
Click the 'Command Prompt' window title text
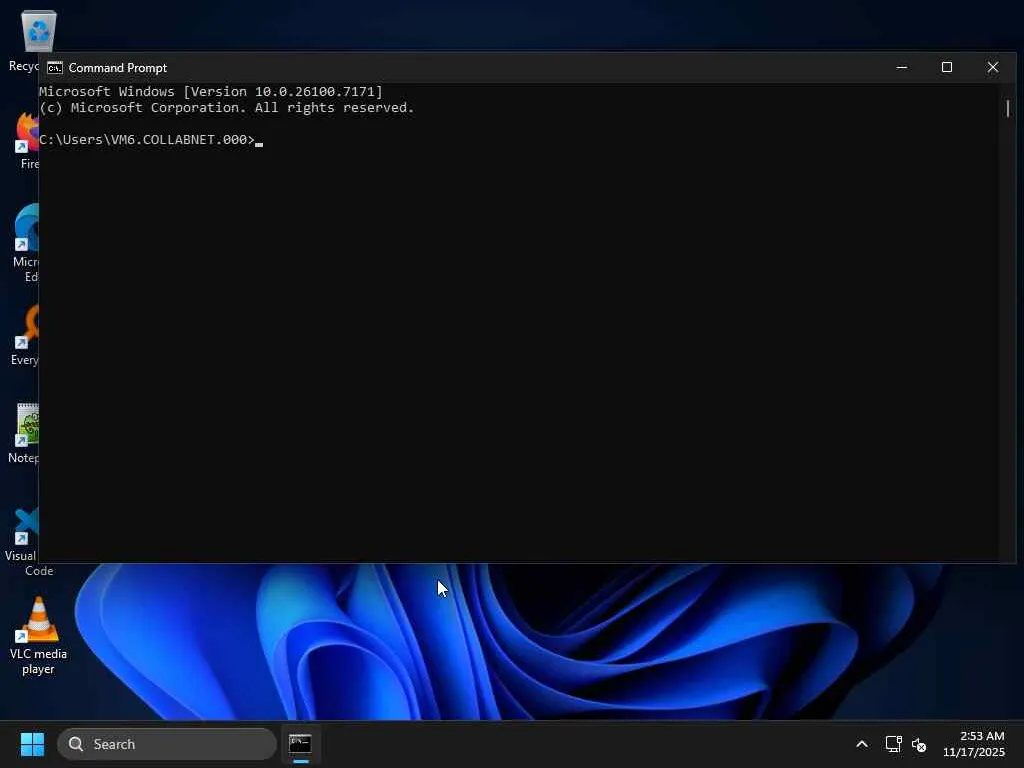pyautogui.click(x=118, y=68)
